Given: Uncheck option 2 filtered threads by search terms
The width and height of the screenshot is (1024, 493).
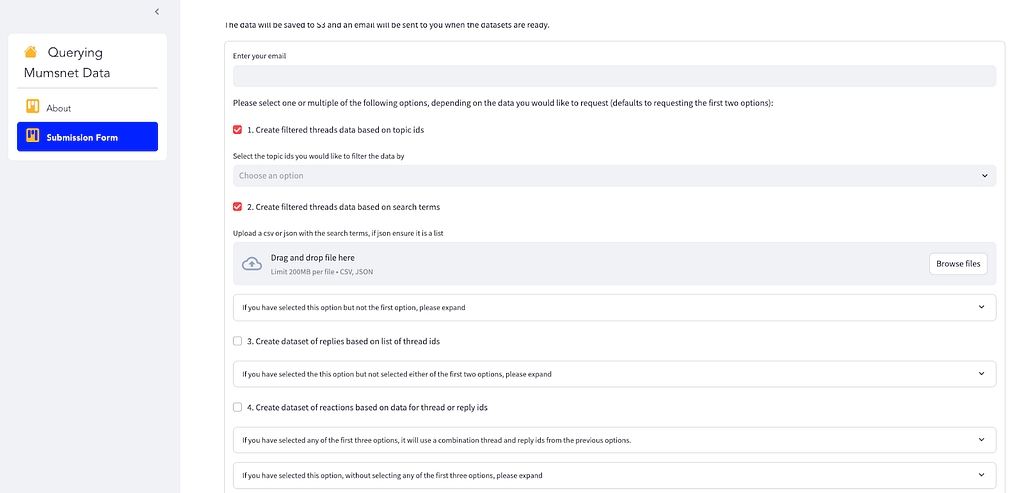Looking at the screenshot, I should tap(238, 207).
